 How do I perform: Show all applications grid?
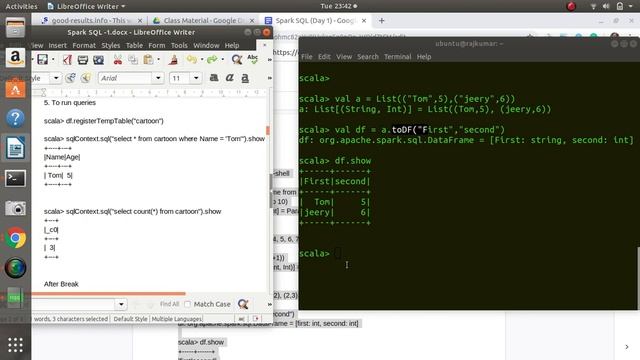[x=15, y=345]
